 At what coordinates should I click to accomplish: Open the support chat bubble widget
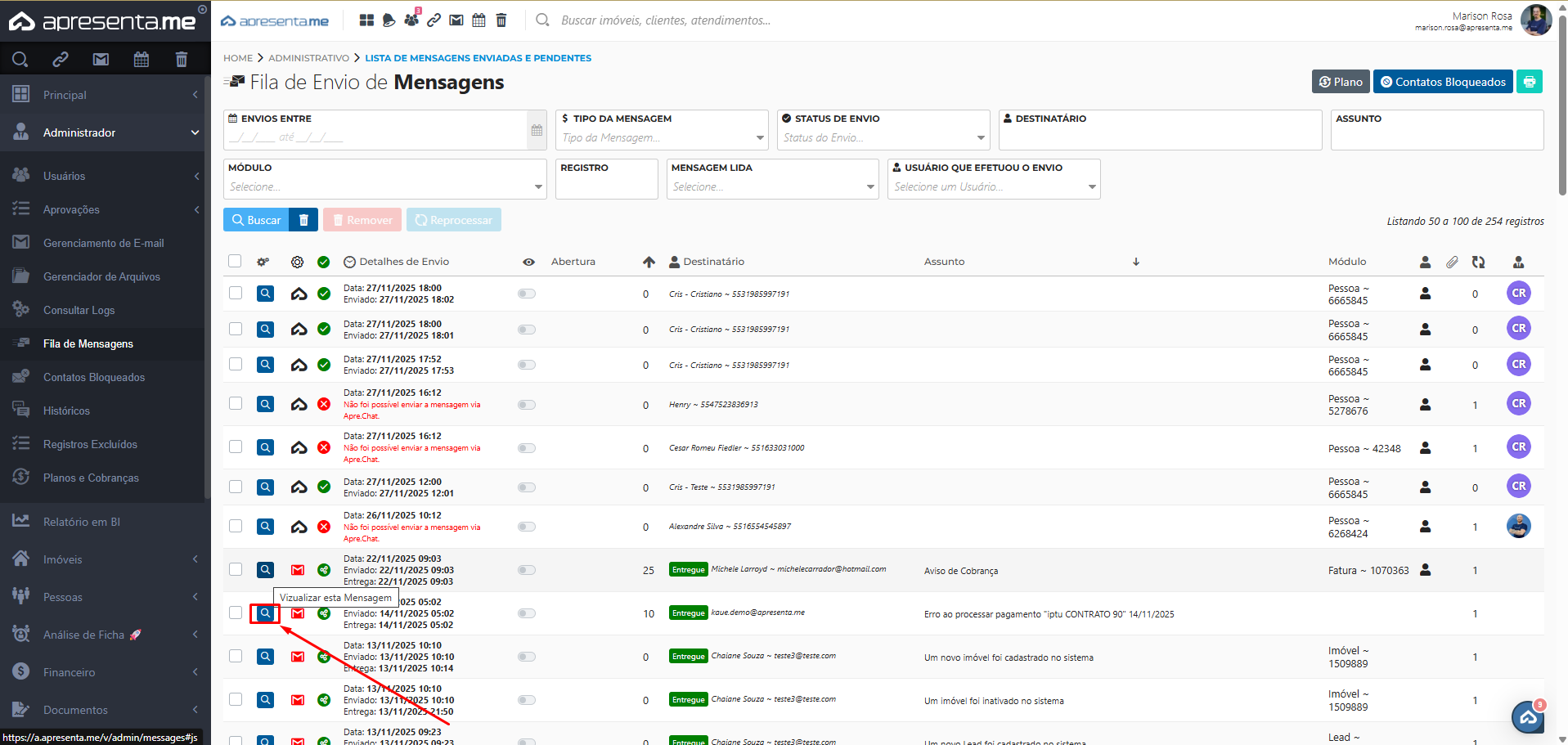tap(1526, 717)
